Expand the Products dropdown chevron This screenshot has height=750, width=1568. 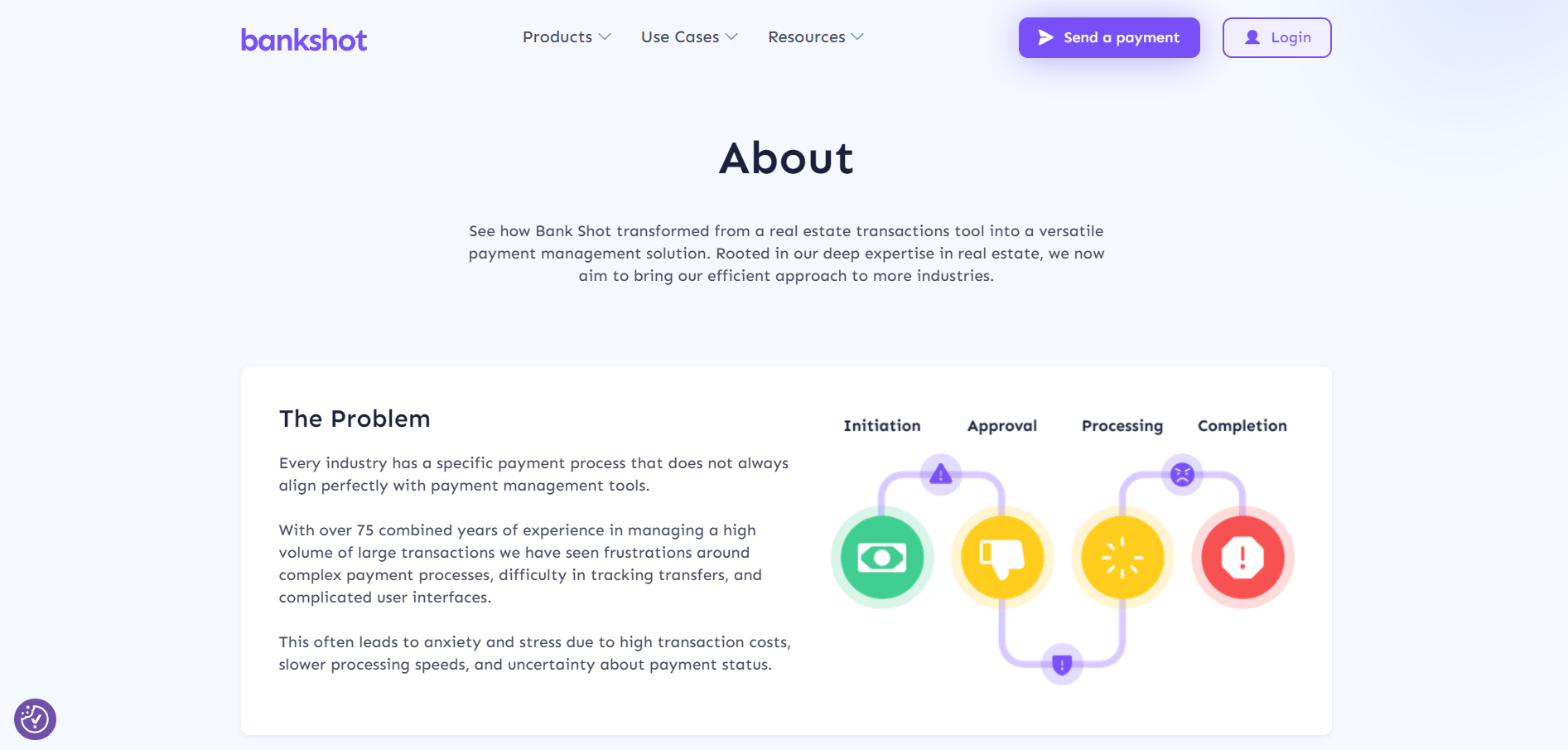pos(605,37)
